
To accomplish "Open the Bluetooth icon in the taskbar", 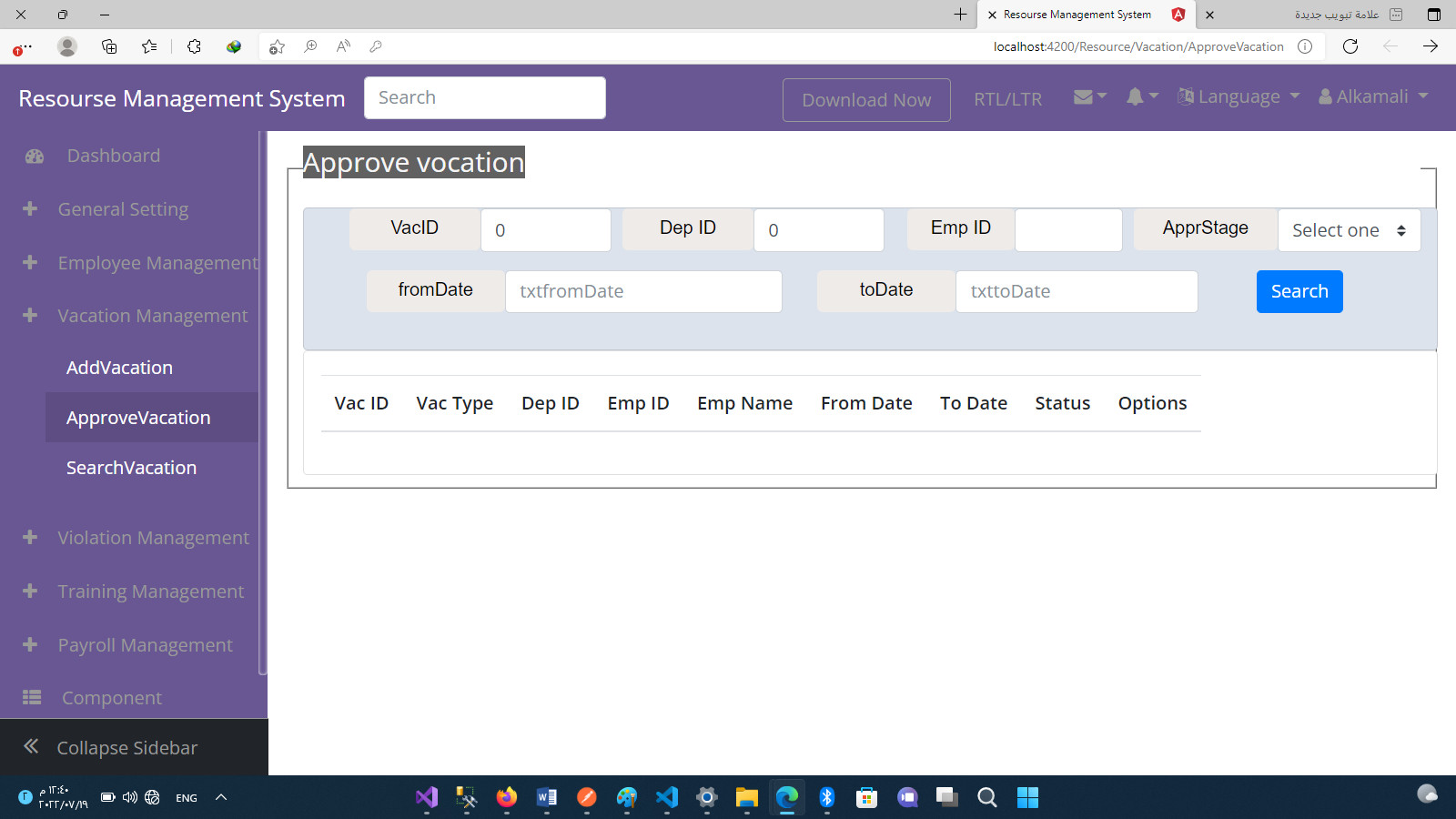I will point(826,797).
